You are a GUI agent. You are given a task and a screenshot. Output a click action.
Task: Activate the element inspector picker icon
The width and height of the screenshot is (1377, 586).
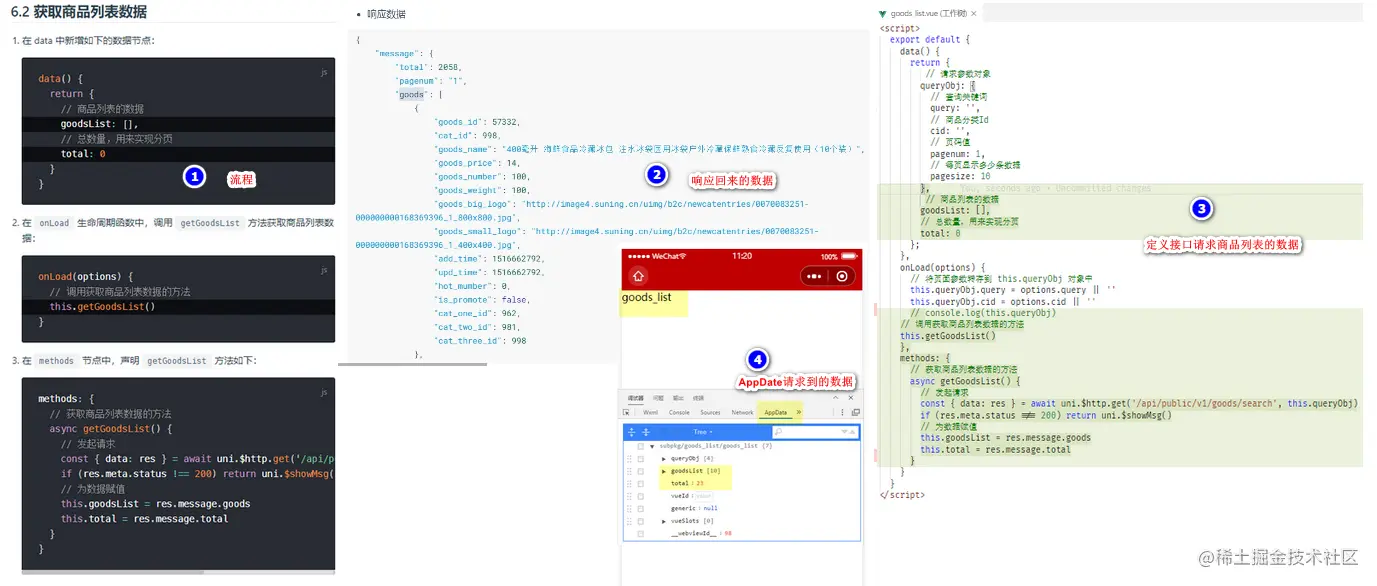[626, 412]
